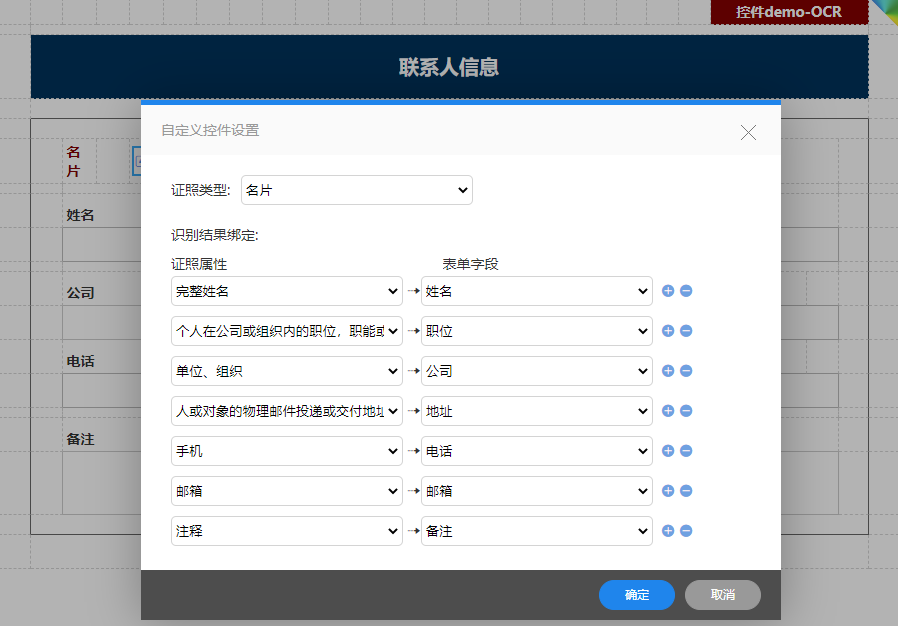Click the 自定义控件设置 dialog title
Screen dimensions: 898x626
(x=210, y=131)
